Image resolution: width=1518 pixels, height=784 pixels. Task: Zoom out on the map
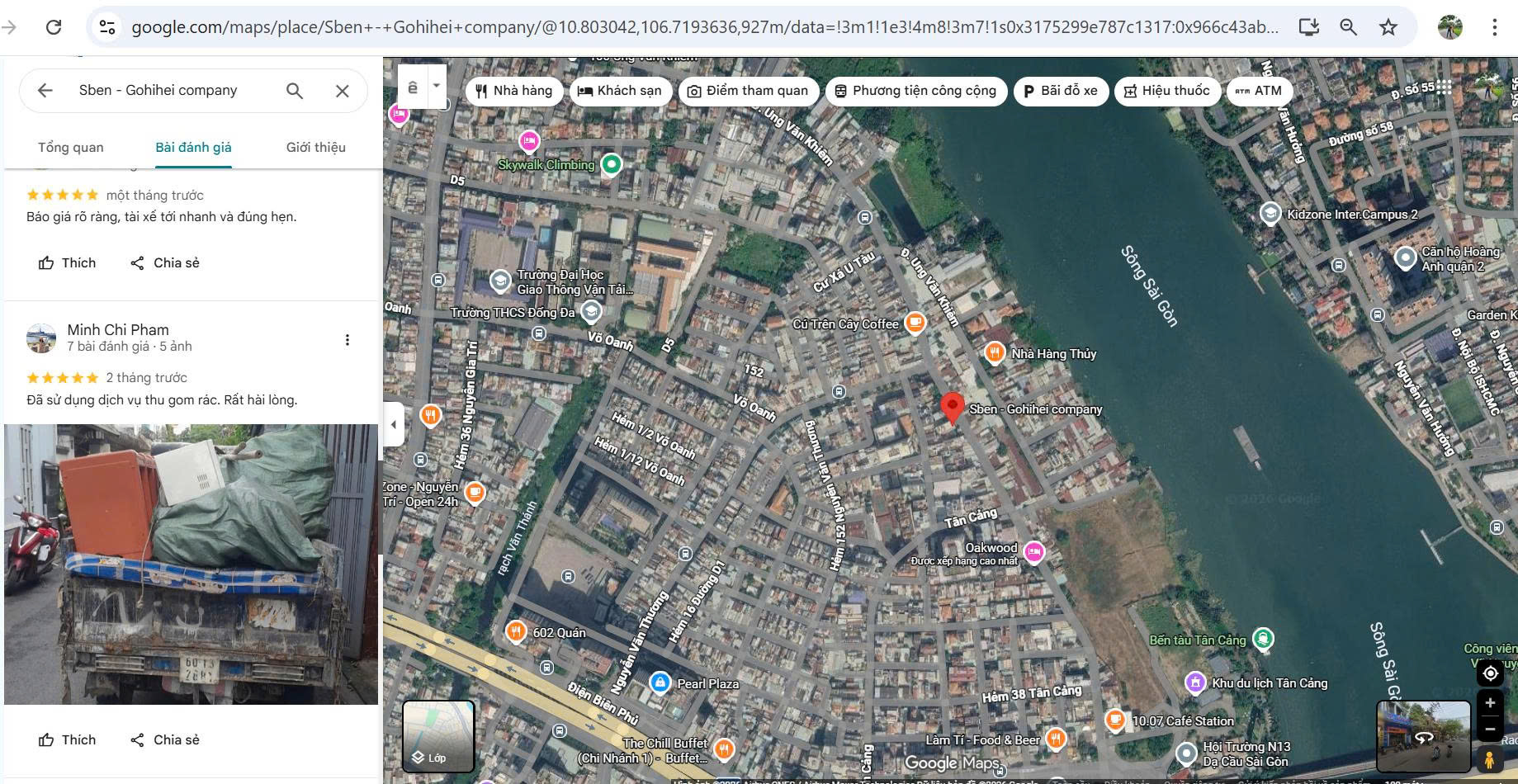point(1490,730)
